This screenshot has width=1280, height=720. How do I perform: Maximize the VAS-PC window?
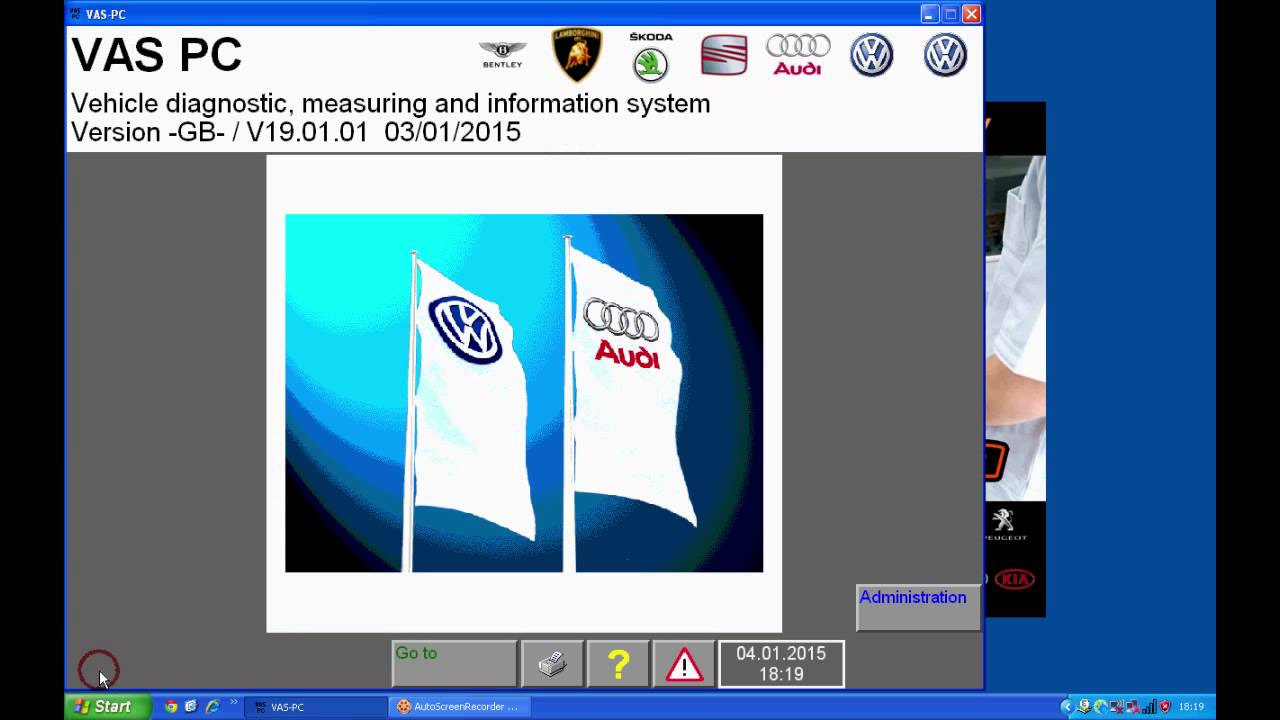pos(950,14)
